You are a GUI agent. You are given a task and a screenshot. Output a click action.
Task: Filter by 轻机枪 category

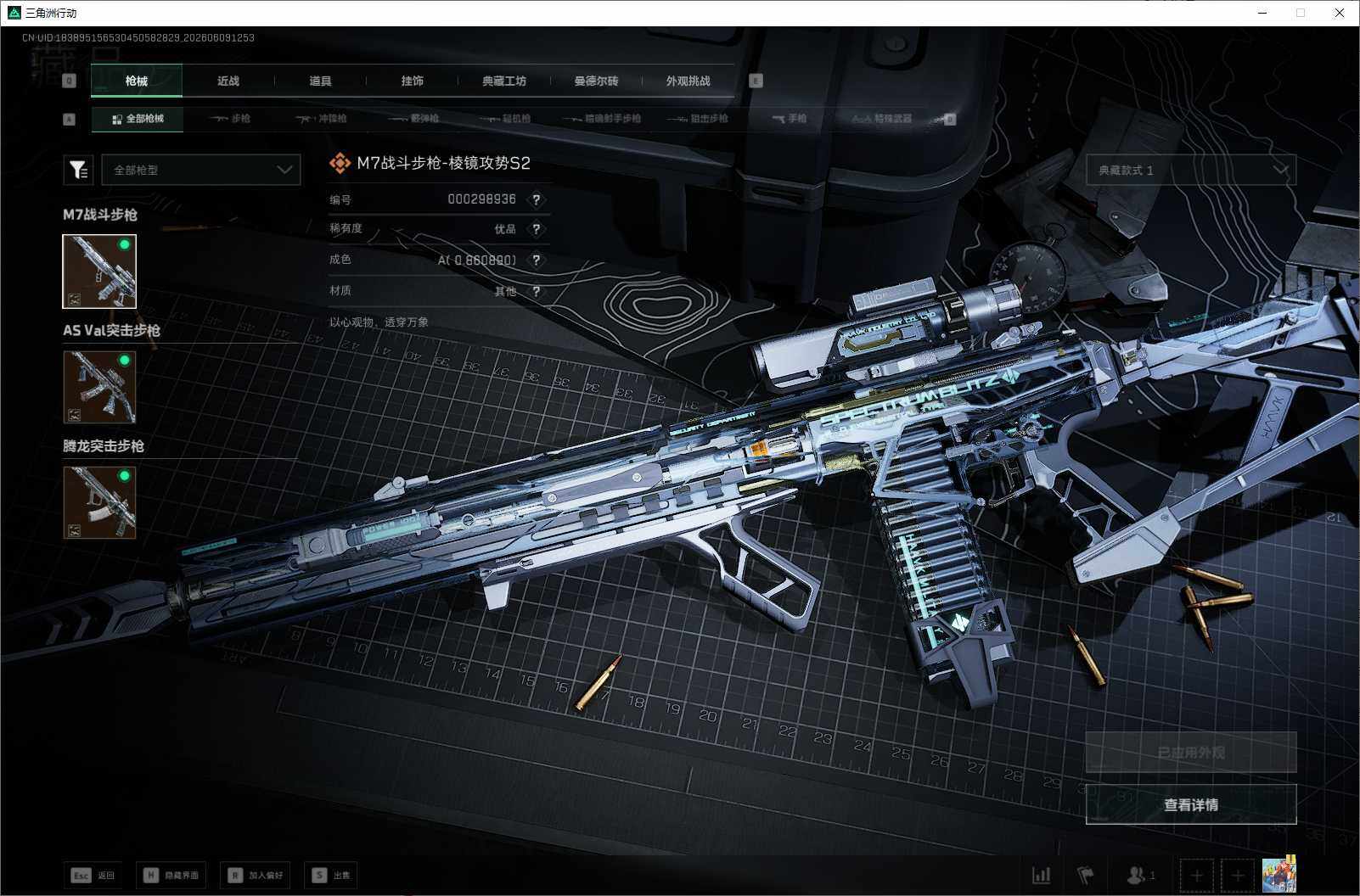pyautogui.click(x=505, y=119)
